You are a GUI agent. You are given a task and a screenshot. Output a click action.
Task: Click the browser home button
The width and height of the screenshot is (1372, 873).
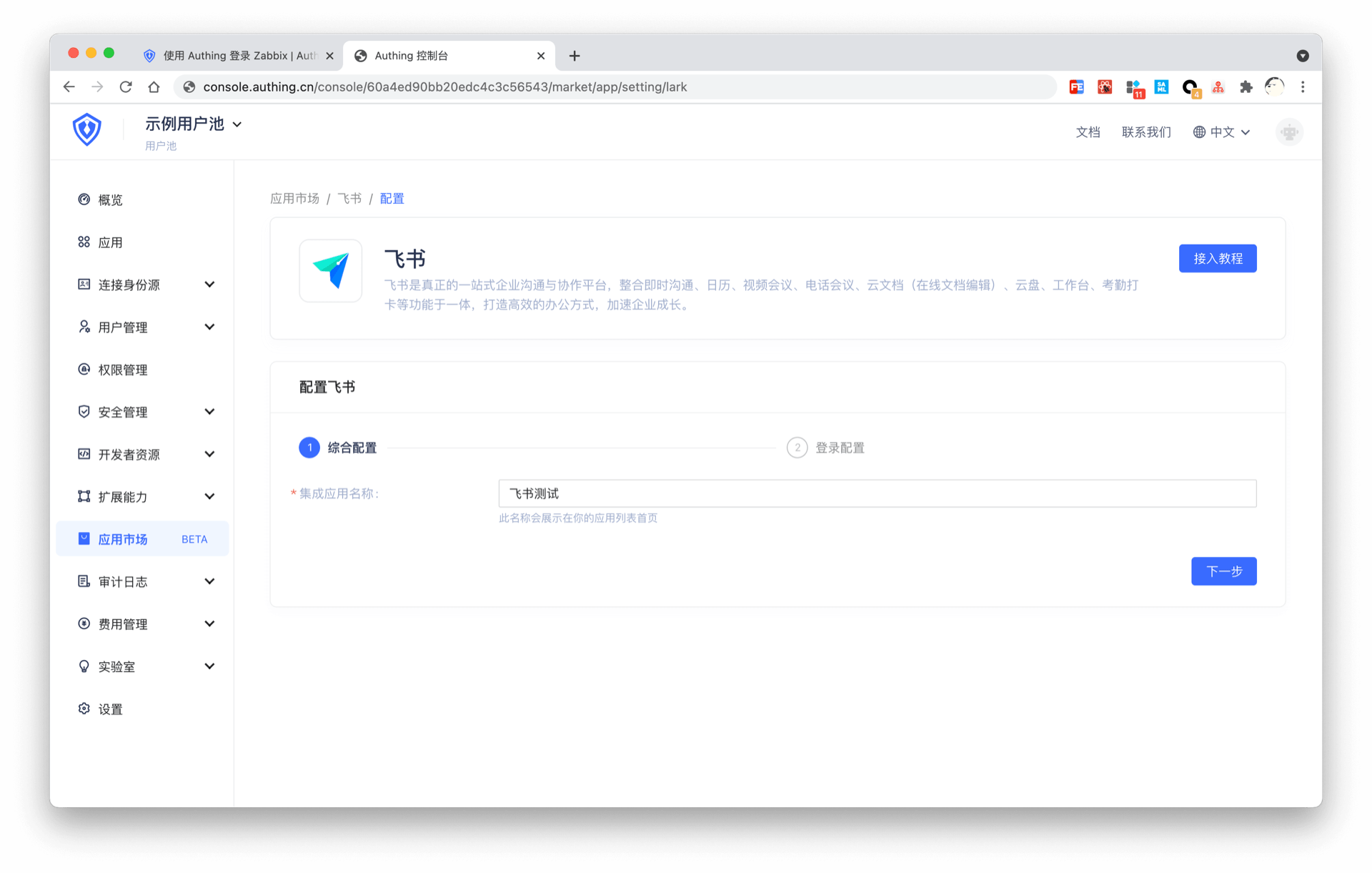tap(154, 87)
